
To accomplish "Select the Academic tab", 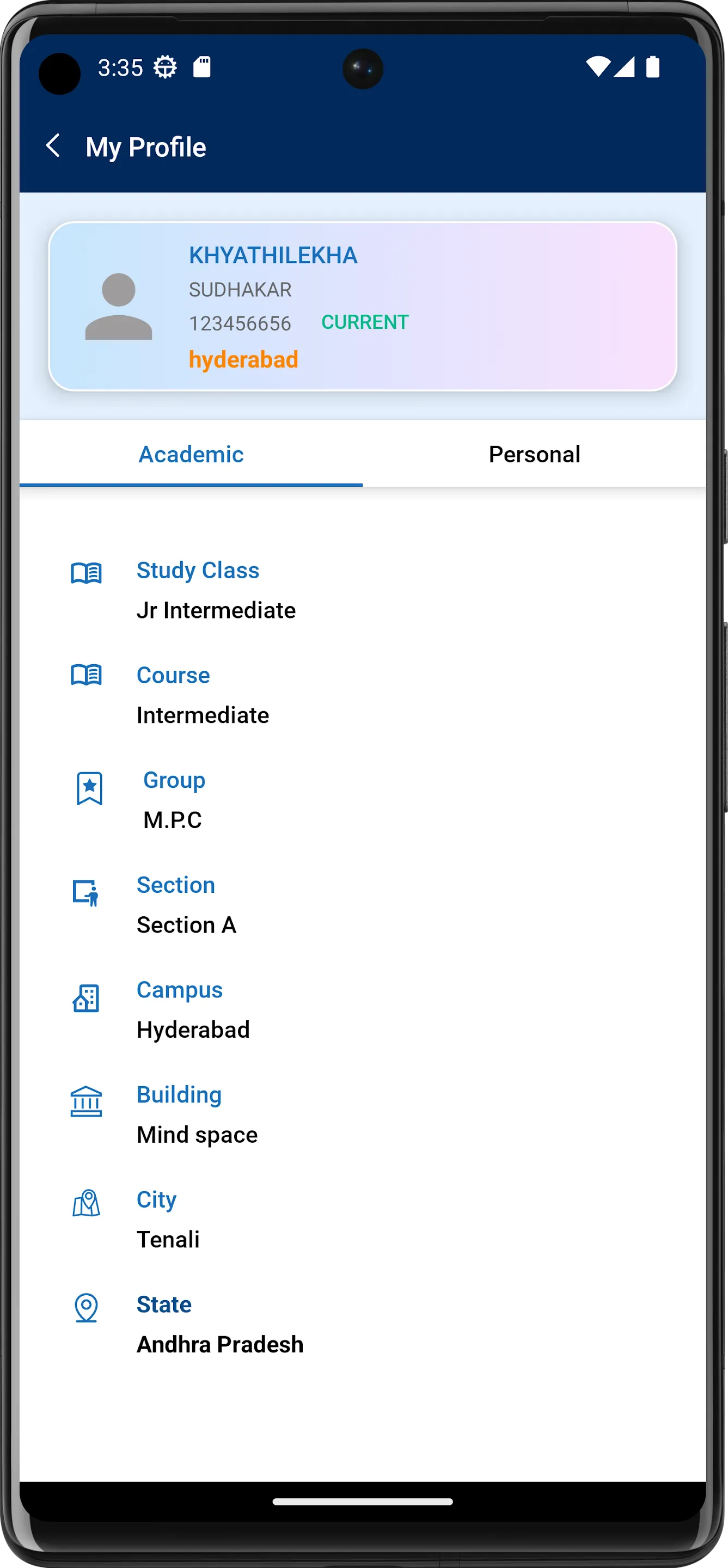I will coord(191,454).
